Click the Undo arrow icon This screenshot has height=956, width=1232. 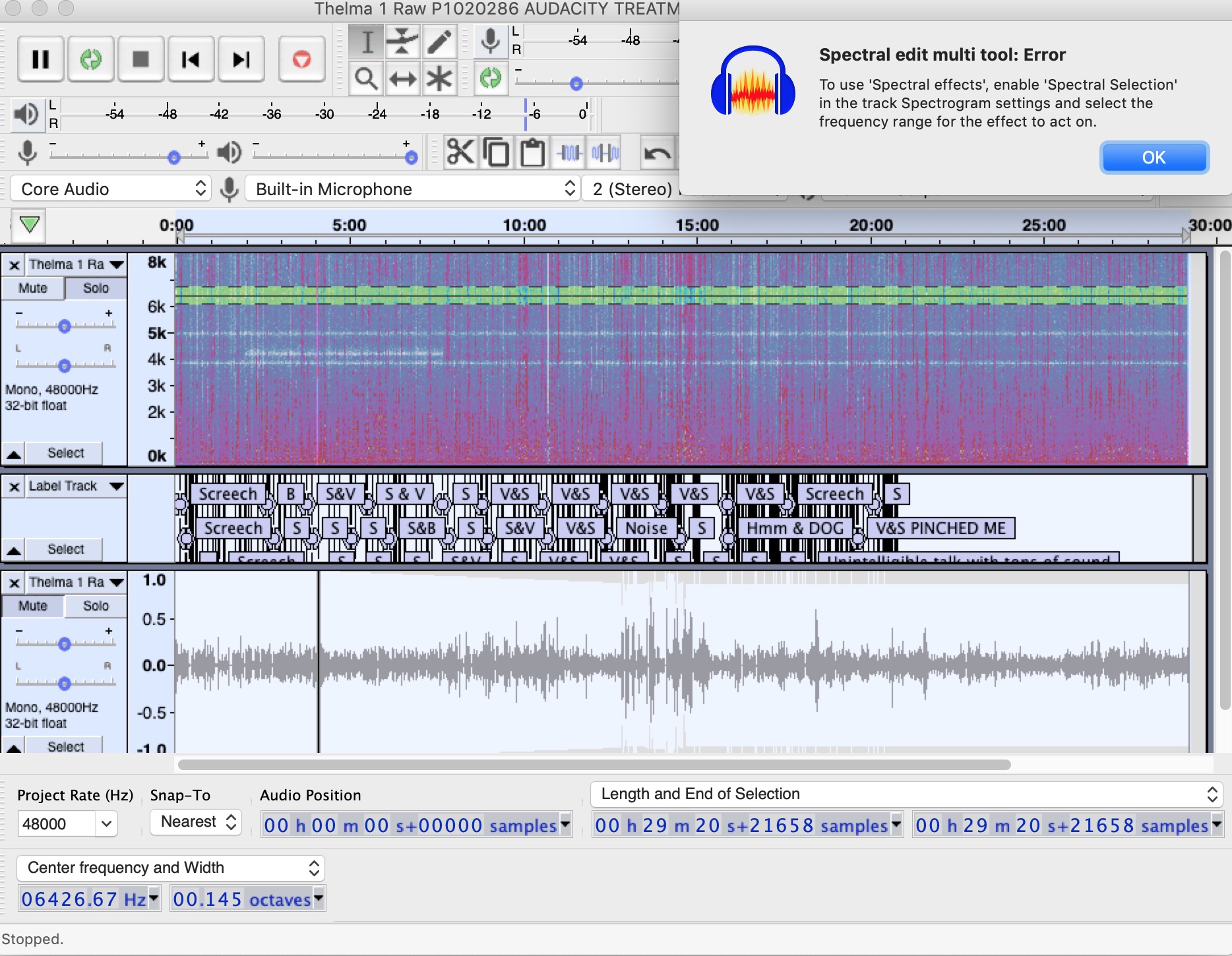tap(656, 152)
